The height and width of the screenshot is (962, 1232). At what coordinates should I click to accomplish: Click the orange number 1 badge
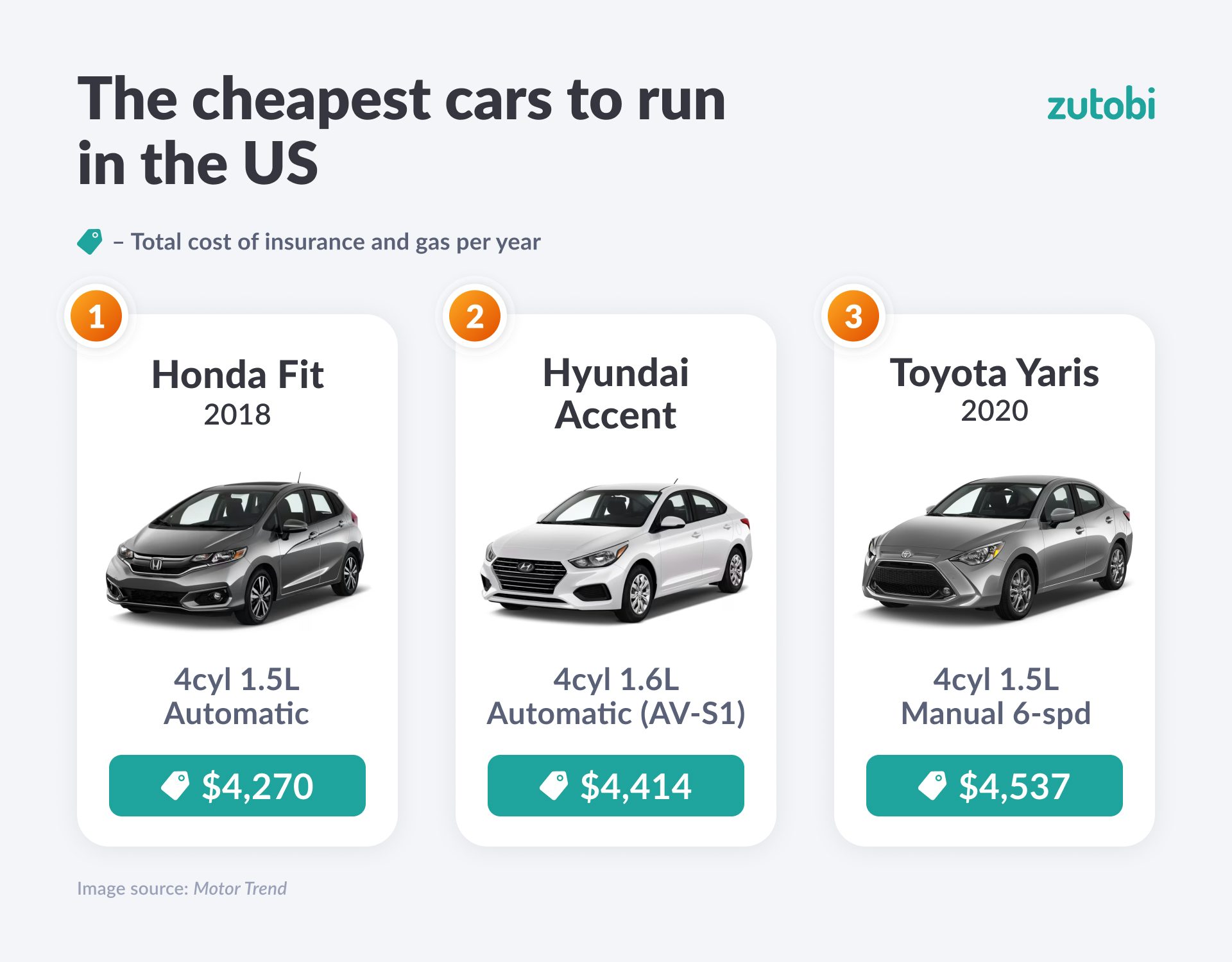point(96,316)
